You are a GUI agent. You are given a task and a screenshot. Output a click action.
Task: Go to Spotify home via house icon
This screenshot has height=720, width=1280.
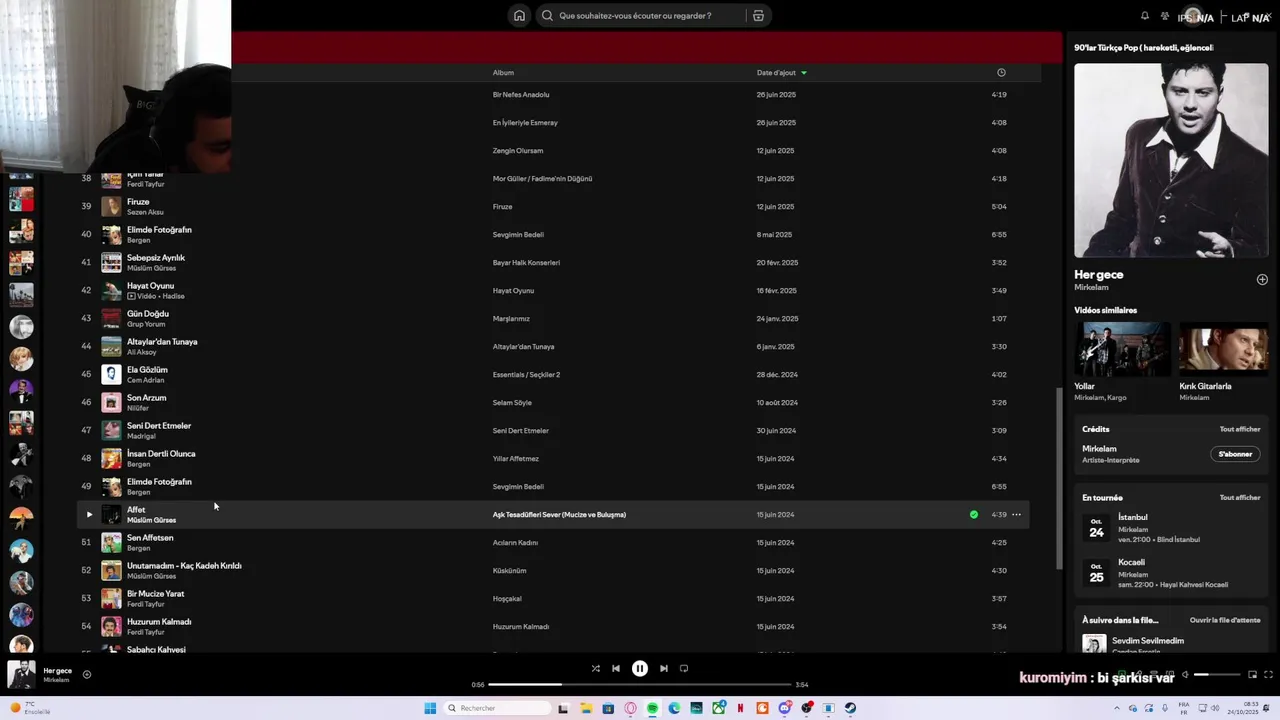tap(519, 16)
